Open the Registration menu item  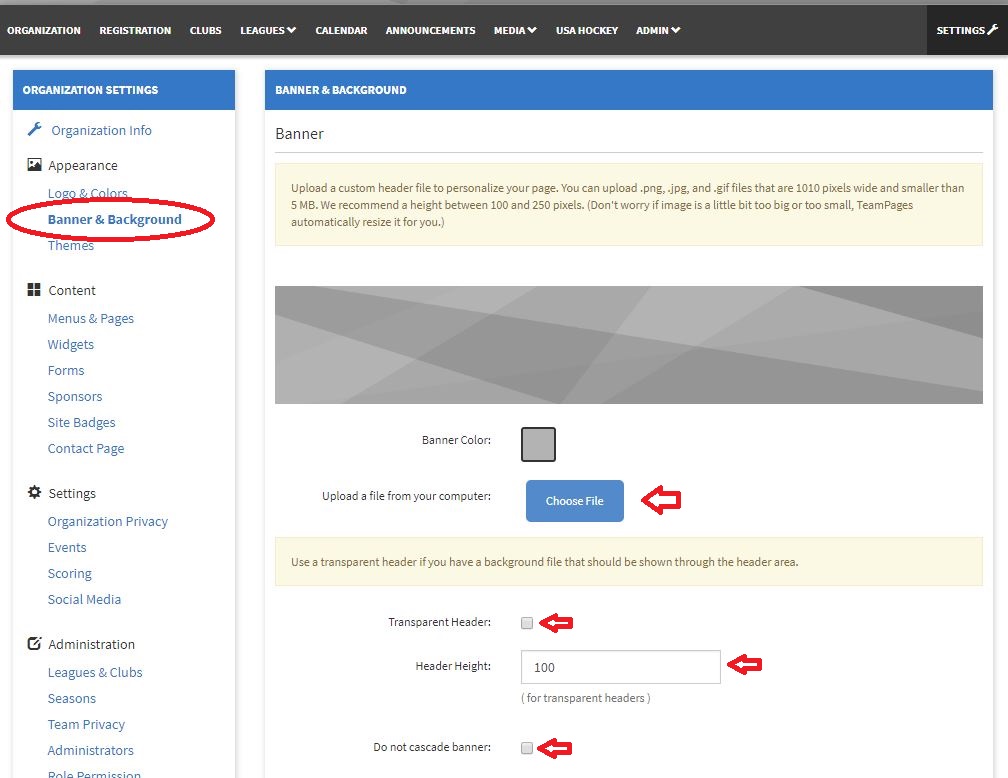(x=135, y=30)
